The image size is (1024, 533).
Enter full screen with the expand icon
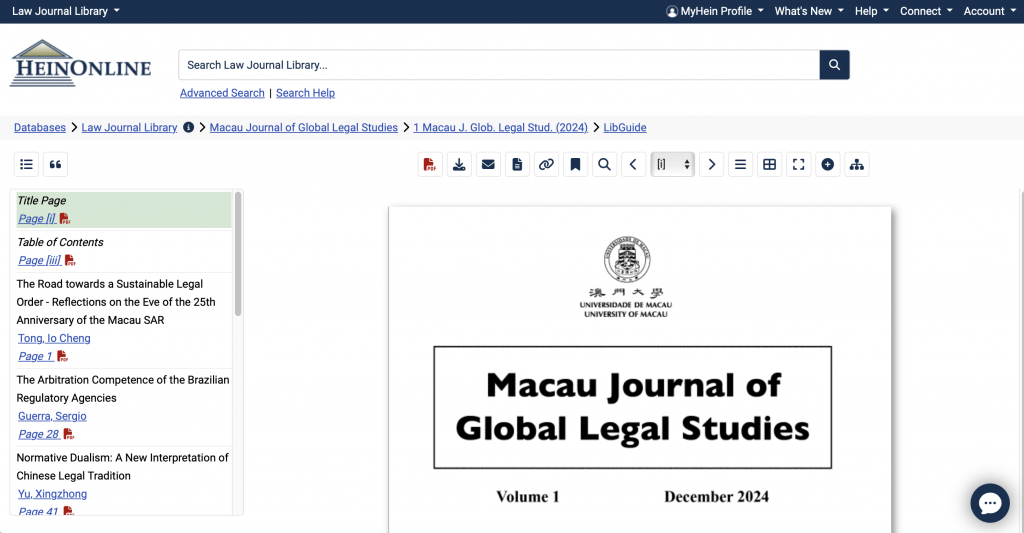(798, 165)
